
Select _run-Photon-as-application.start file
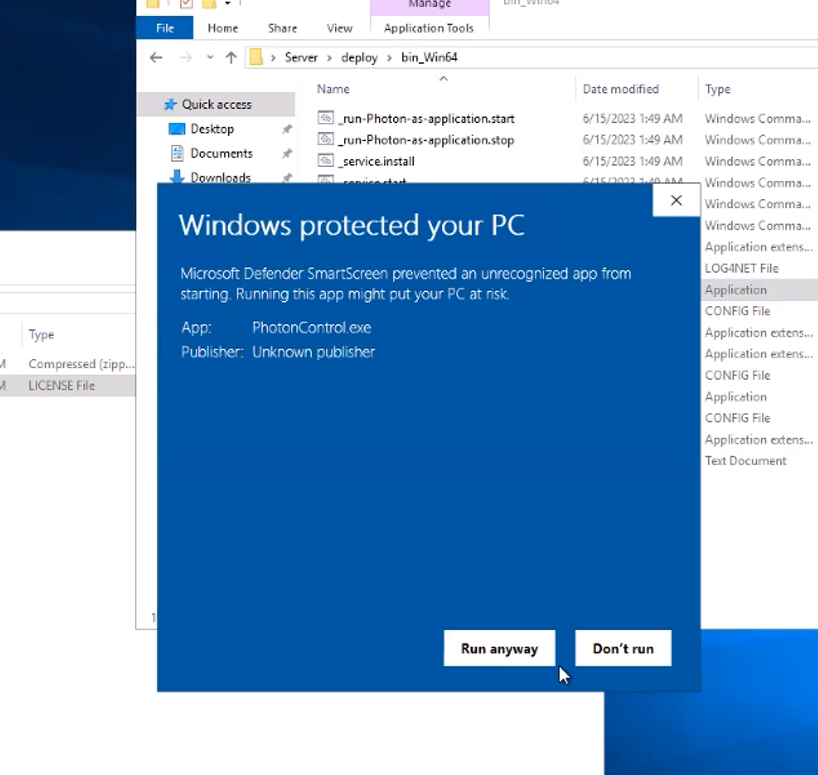(x=427, y=119)
